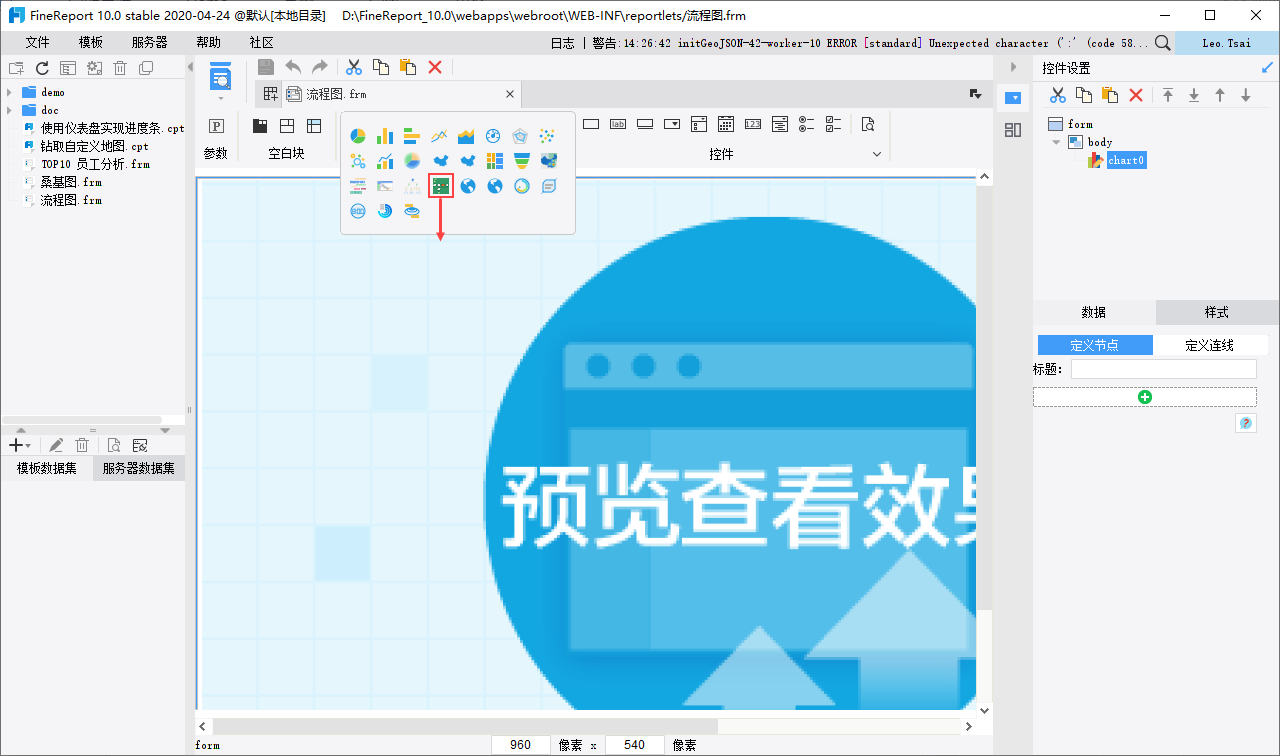Screen dimensions: 1280x756
Task: Select the gauge chart icon
Action: (x=493, y=136)
